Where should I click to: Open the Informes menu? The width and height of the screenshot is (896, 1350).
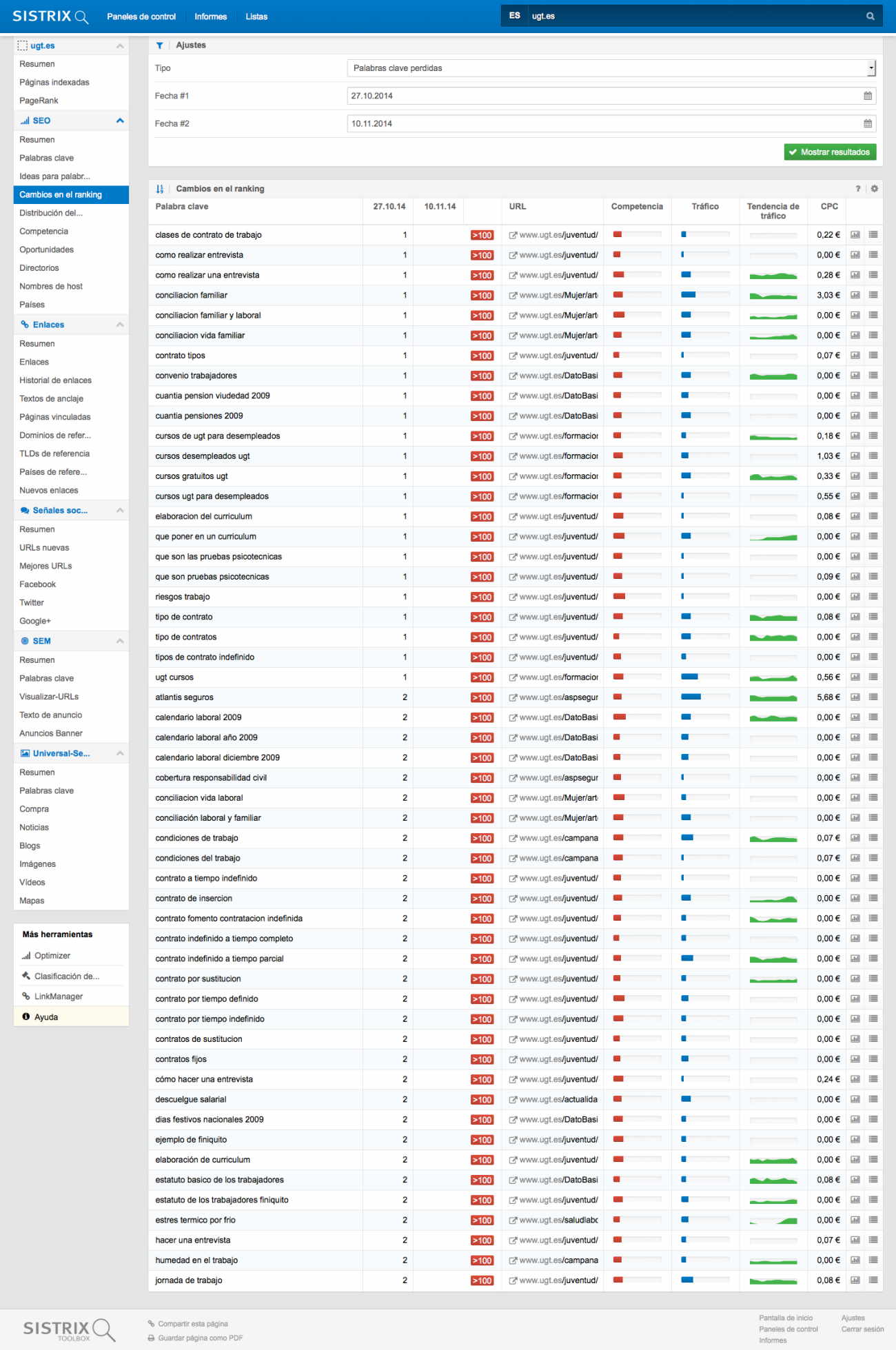[x=210, y=17]
